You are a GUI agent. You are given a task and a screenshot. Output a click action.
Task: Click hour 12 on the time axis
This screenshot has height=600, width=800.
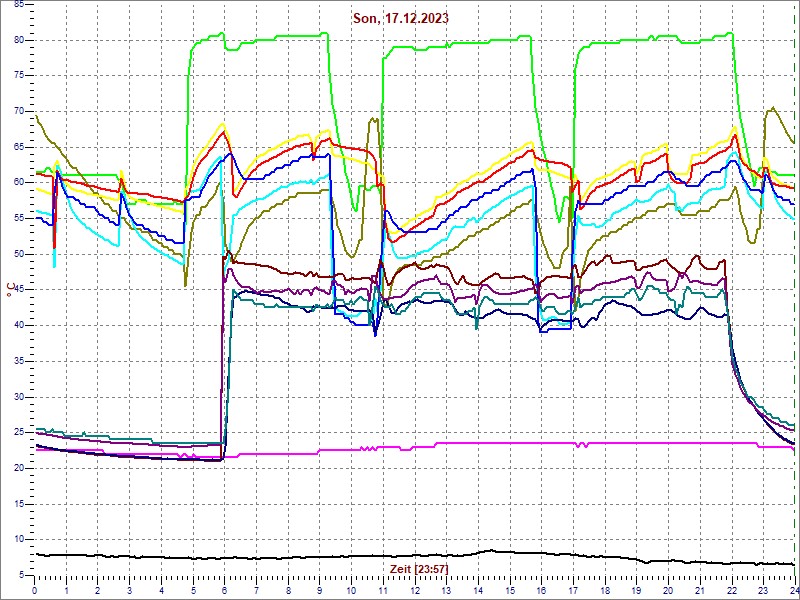point(415,589)
